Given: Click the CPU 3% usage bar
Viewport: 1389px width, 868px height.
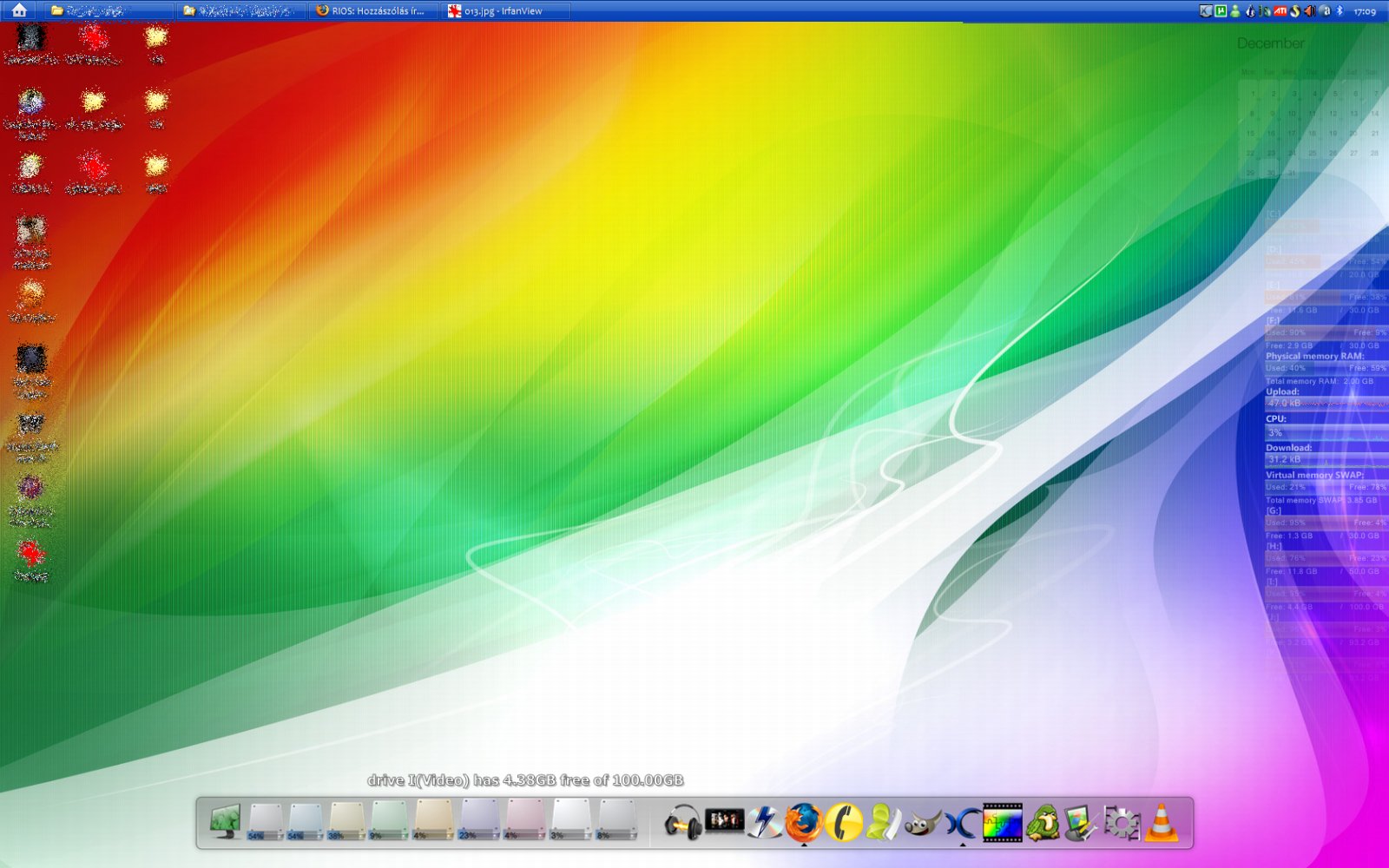Looking at the screenshot, I should [x=1326, y=432].
